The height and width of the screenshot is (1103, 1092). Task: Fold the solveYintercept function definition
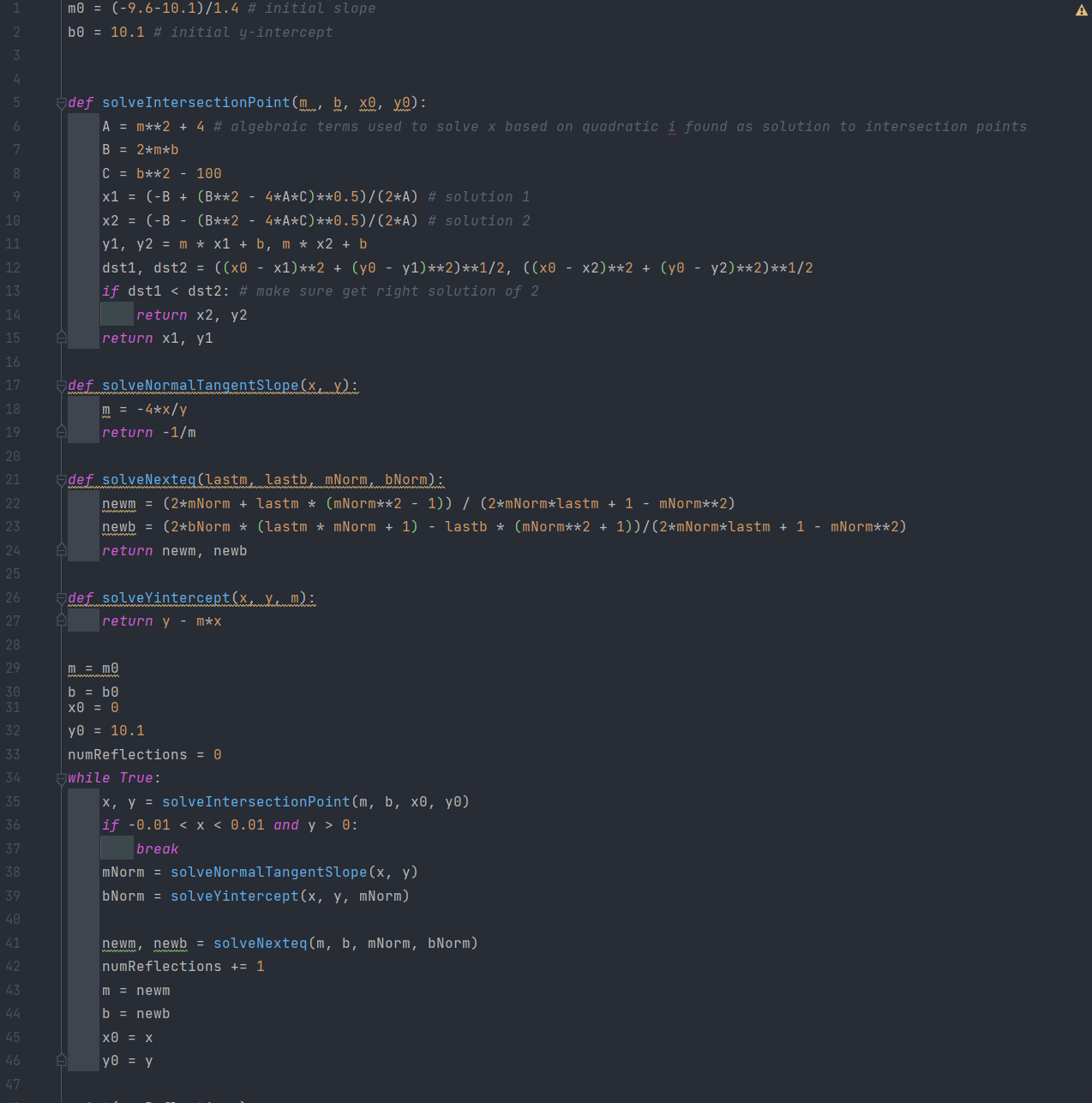pyautogui.click(x=61, y=598)
